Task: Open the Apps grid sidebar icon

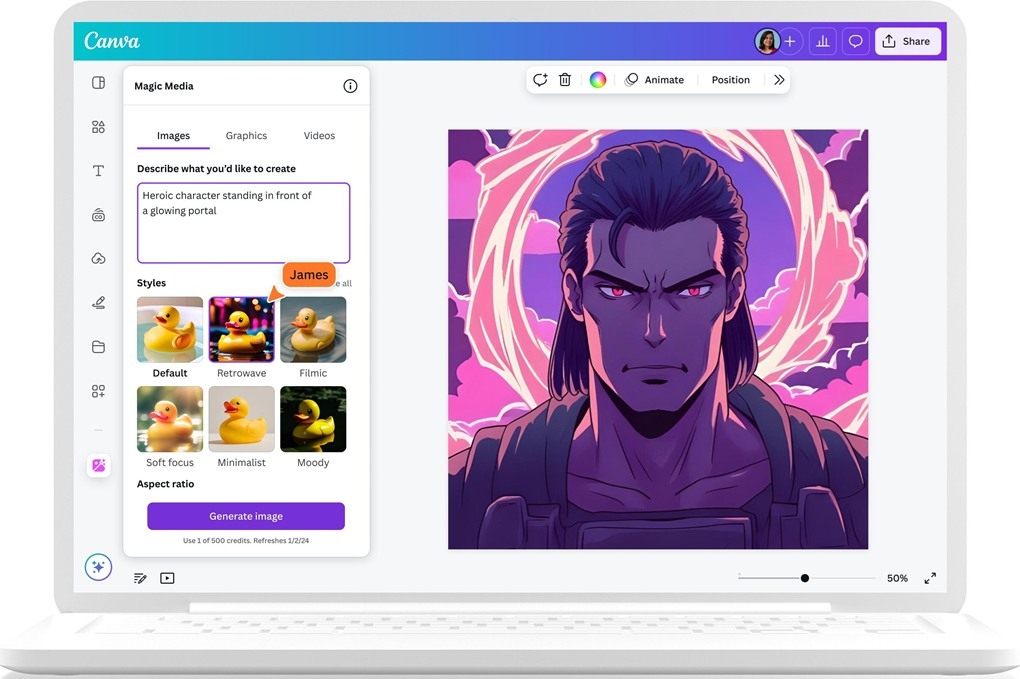Action: (x=98, y=391)
